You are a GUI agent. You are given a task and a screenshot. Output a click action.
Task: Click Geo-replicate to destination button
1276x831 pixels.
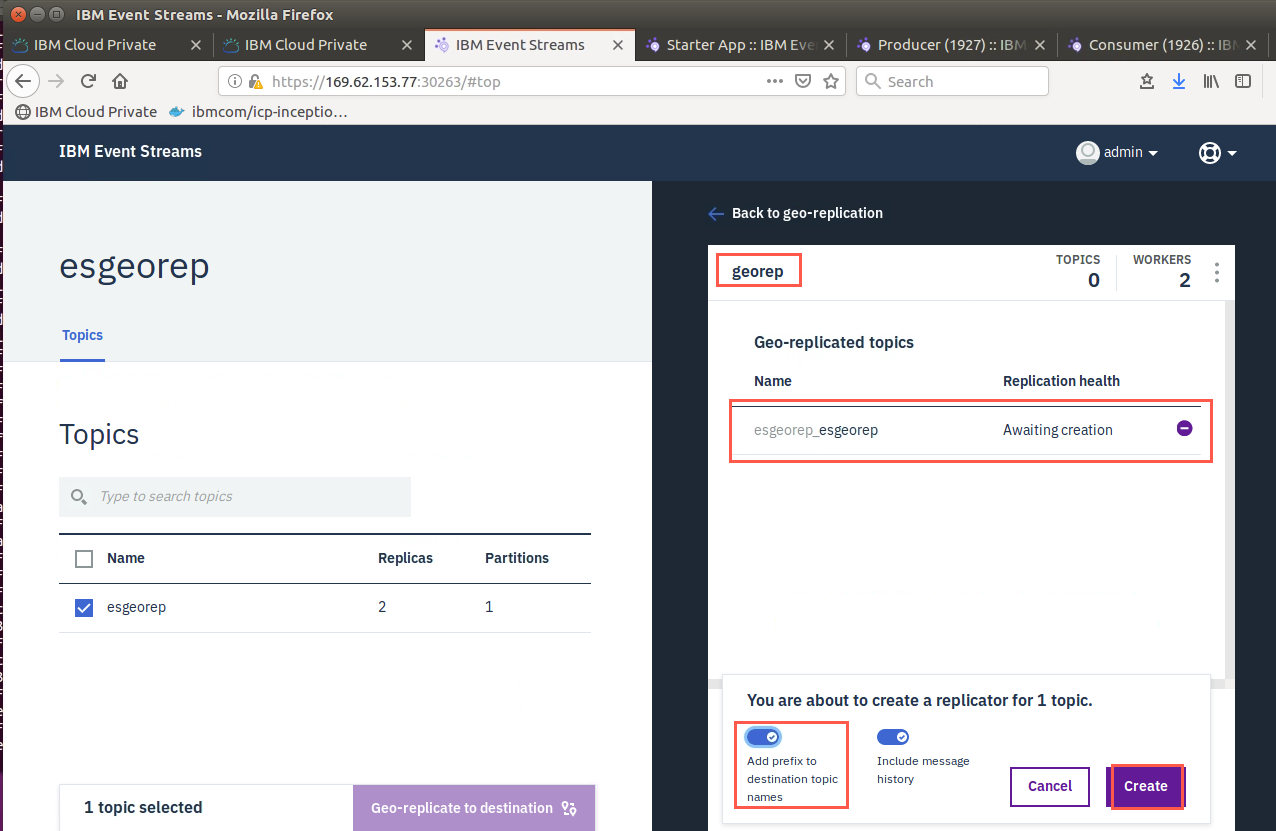474,808
